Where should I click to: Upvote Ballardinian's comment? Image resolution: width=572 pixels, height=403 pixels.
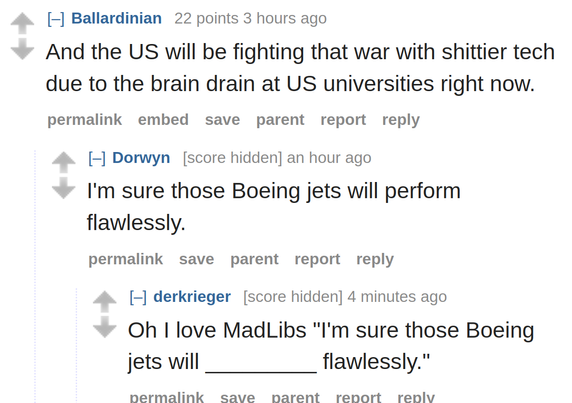coord(22,23)
